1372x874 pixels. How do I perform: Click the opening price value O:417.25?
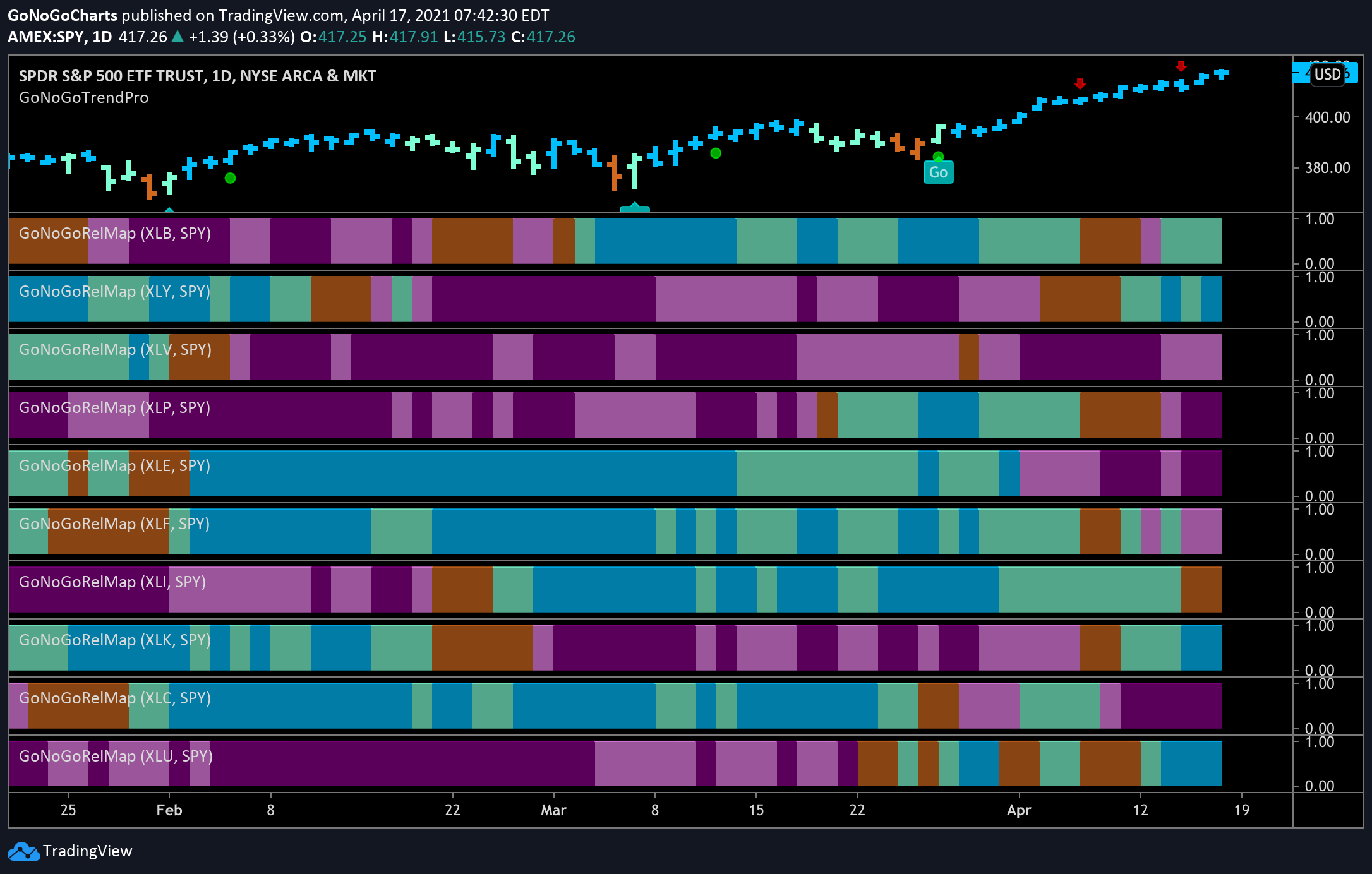(334, 37)
